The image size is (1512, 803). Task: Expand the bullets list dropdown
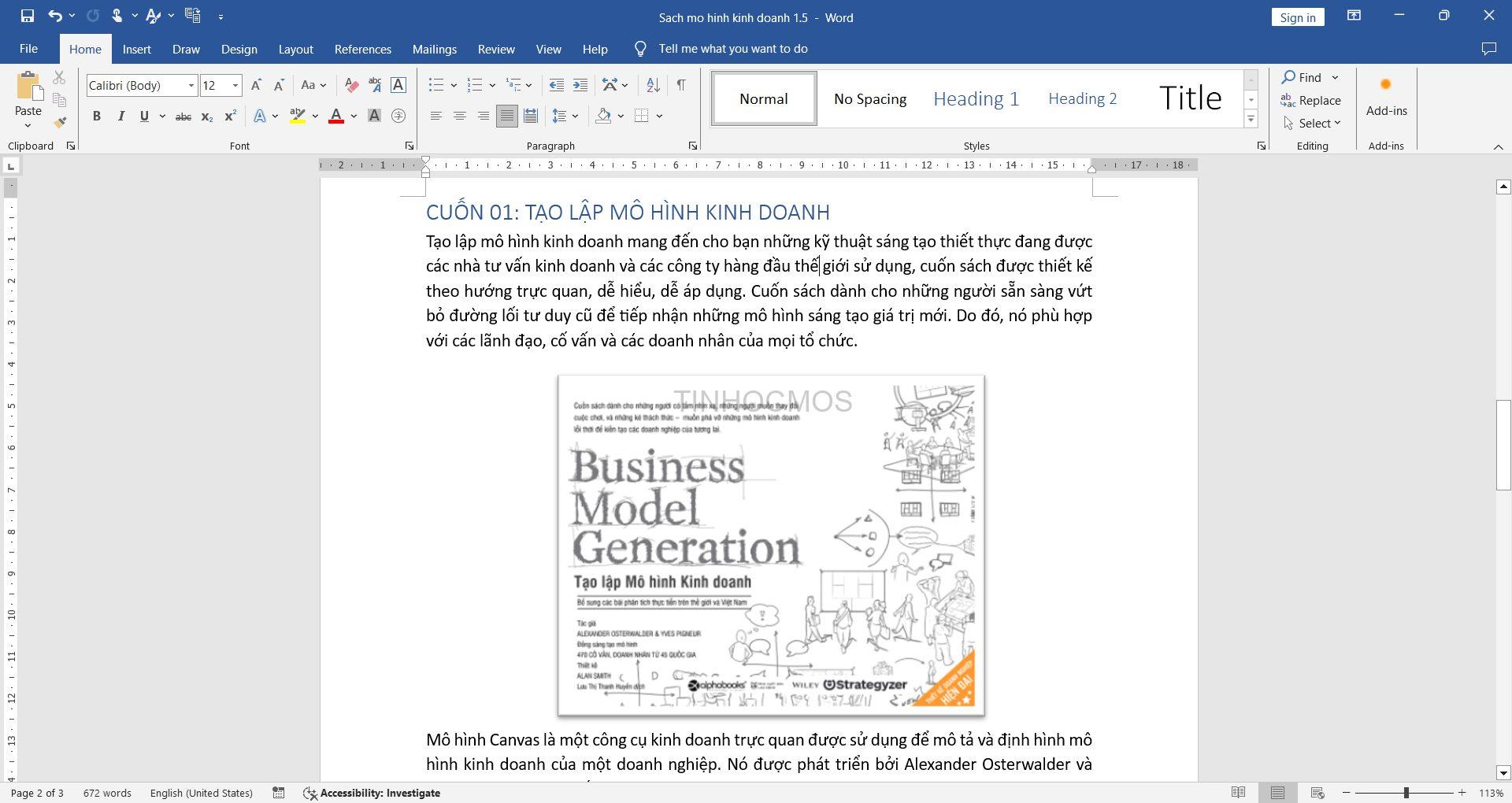454,85
